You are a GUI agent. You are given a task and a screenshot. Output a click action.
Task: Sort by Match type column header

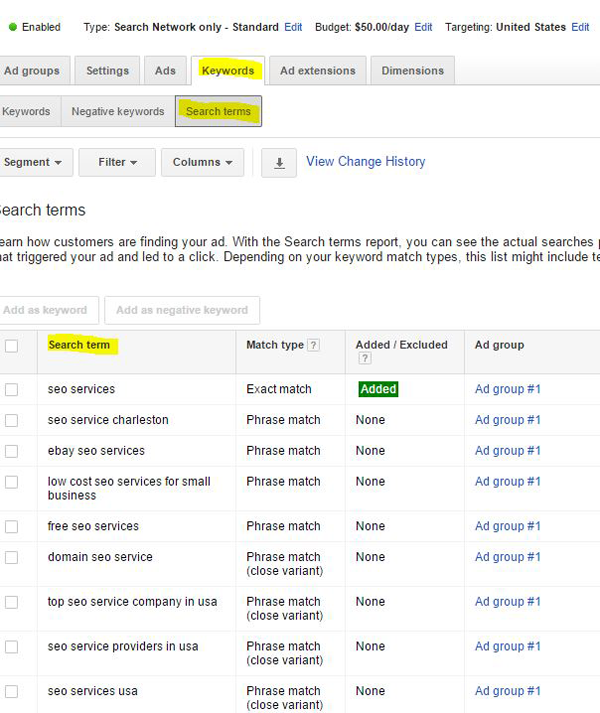pos(275,345)
